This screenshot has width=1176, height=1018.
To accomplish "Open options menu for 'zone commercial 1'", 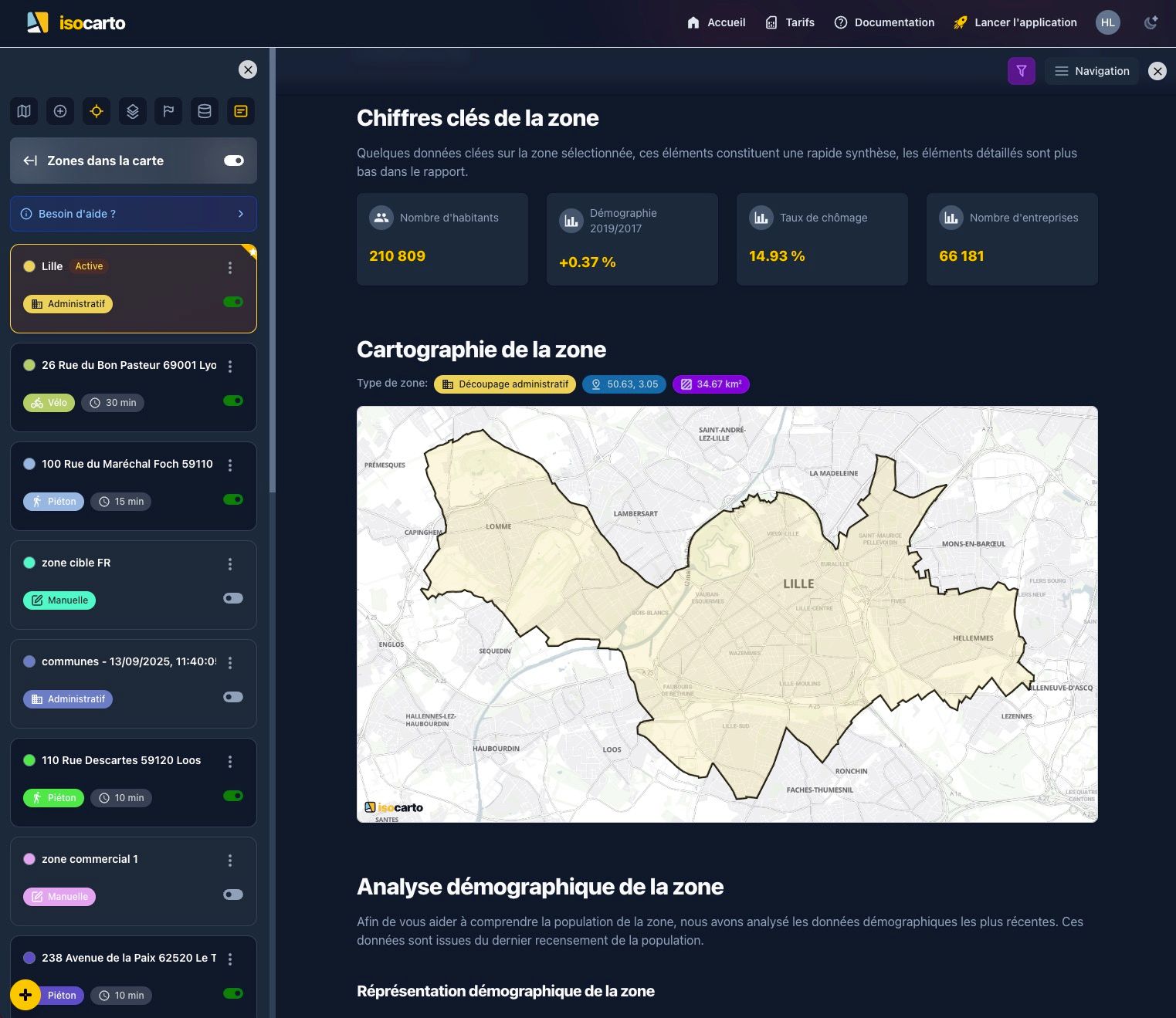I will tap(230, 859).
